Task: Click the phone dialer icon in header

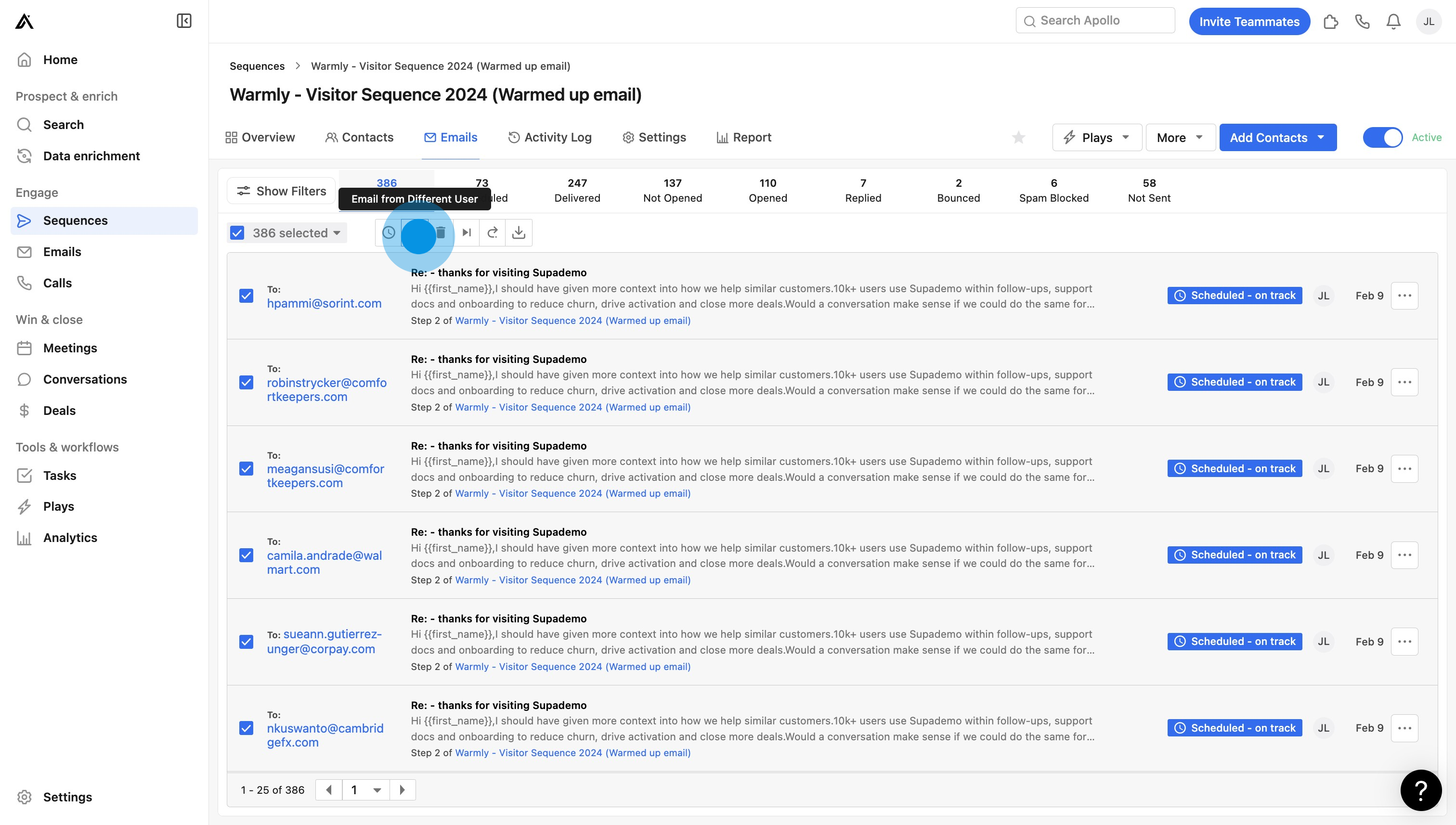Action: (1362, 22)
